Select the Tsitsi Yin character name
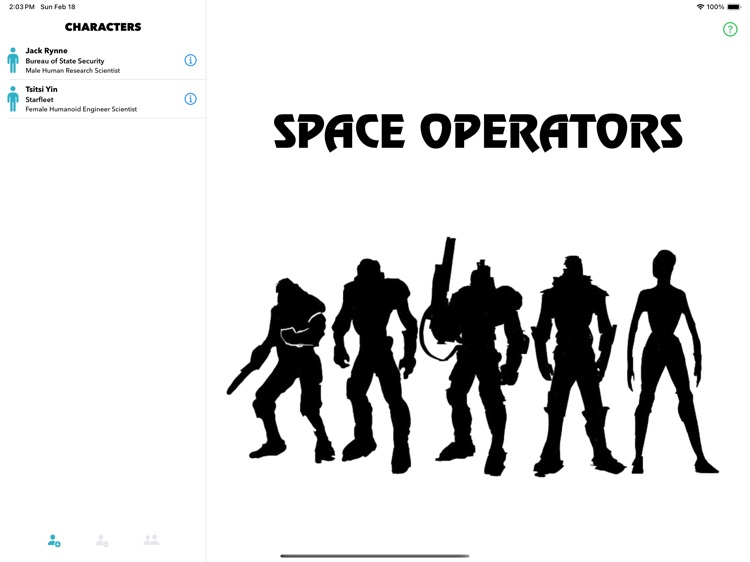Image resolution: width=750 pixels, height=562 pixels. (41, 89)
